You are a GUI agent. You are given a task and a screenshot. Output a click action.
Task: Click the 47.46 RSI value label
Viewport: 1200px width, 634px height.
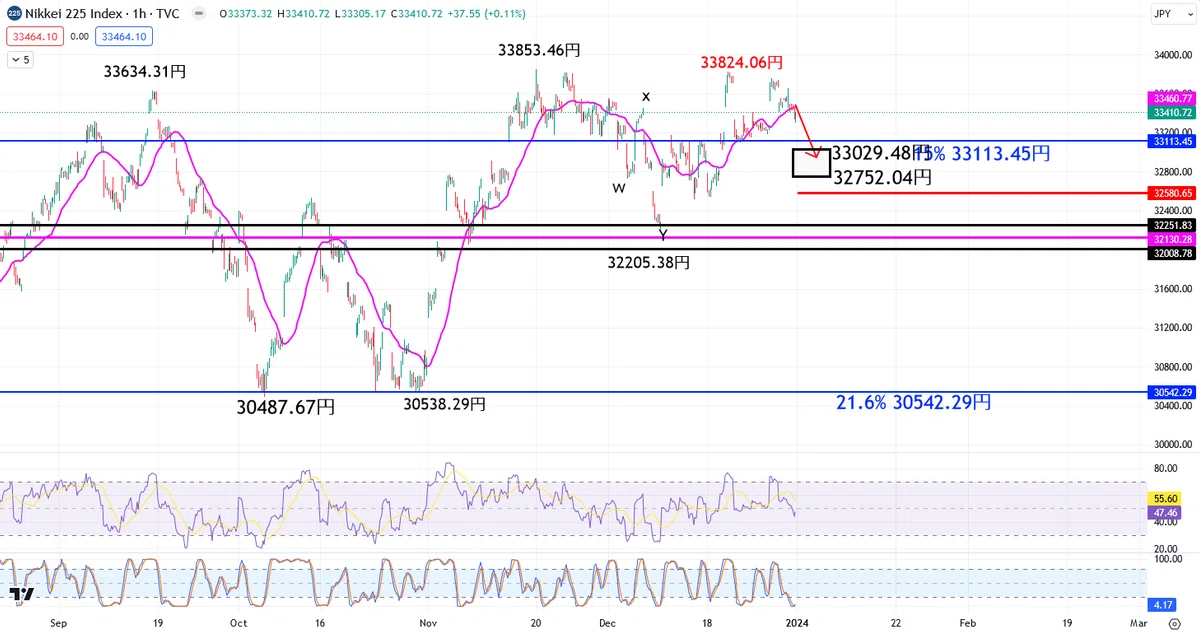pyautogui.click(x=1167, y=511)
